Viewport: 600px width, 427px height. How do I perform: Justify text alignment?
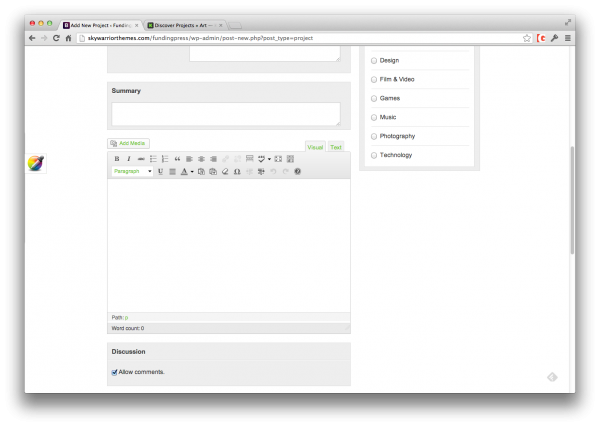point(173,171)
